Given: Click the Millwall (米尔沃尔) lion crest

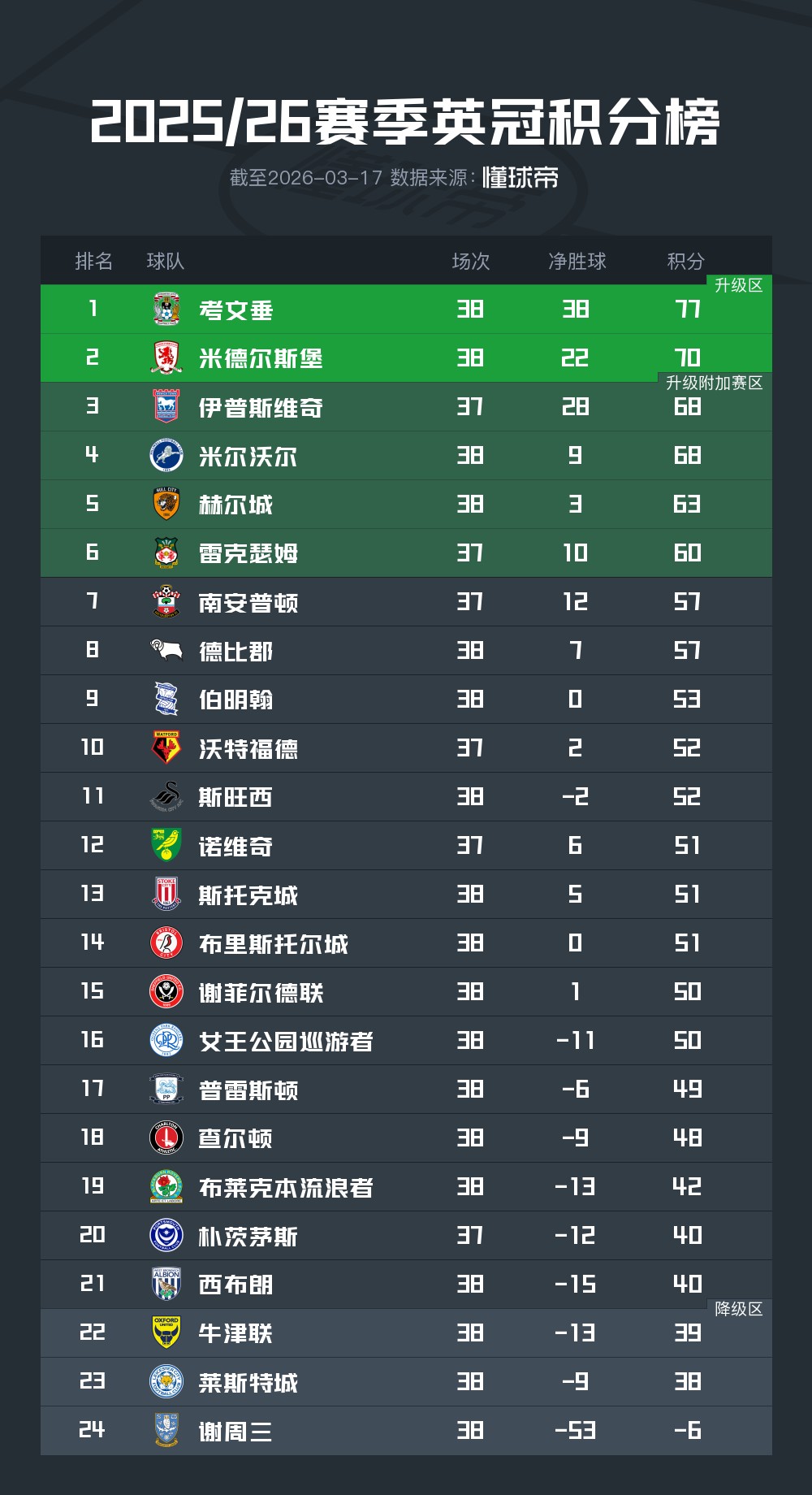Looking at the screenshot, I should [166, 456].
